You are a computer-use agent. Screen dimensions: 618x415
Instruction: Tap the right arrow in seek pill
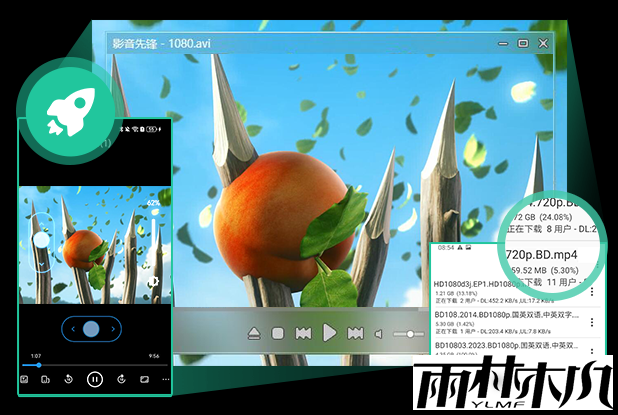tap(113, 328)
